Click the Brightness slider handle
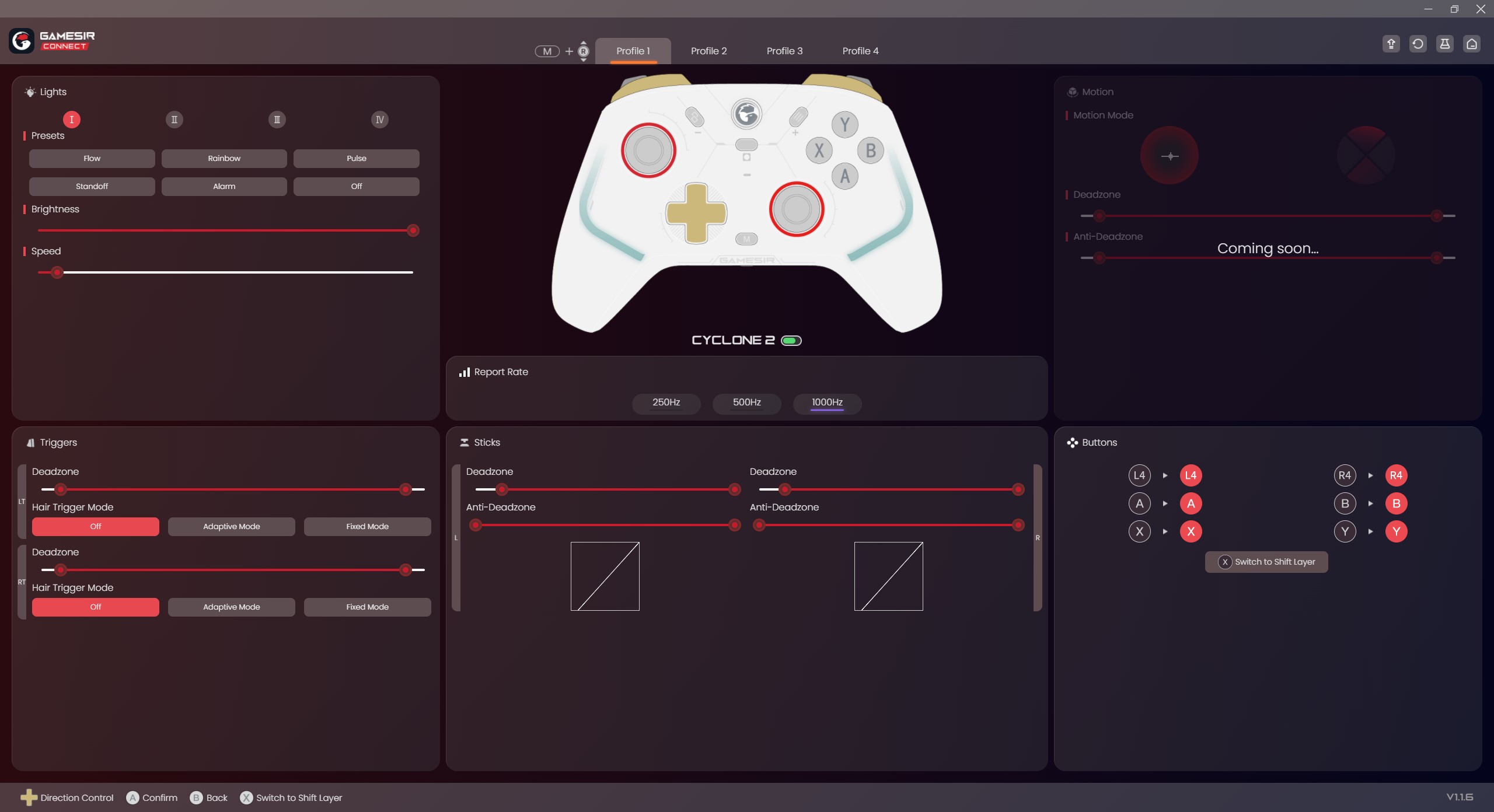 pos(413,231)
